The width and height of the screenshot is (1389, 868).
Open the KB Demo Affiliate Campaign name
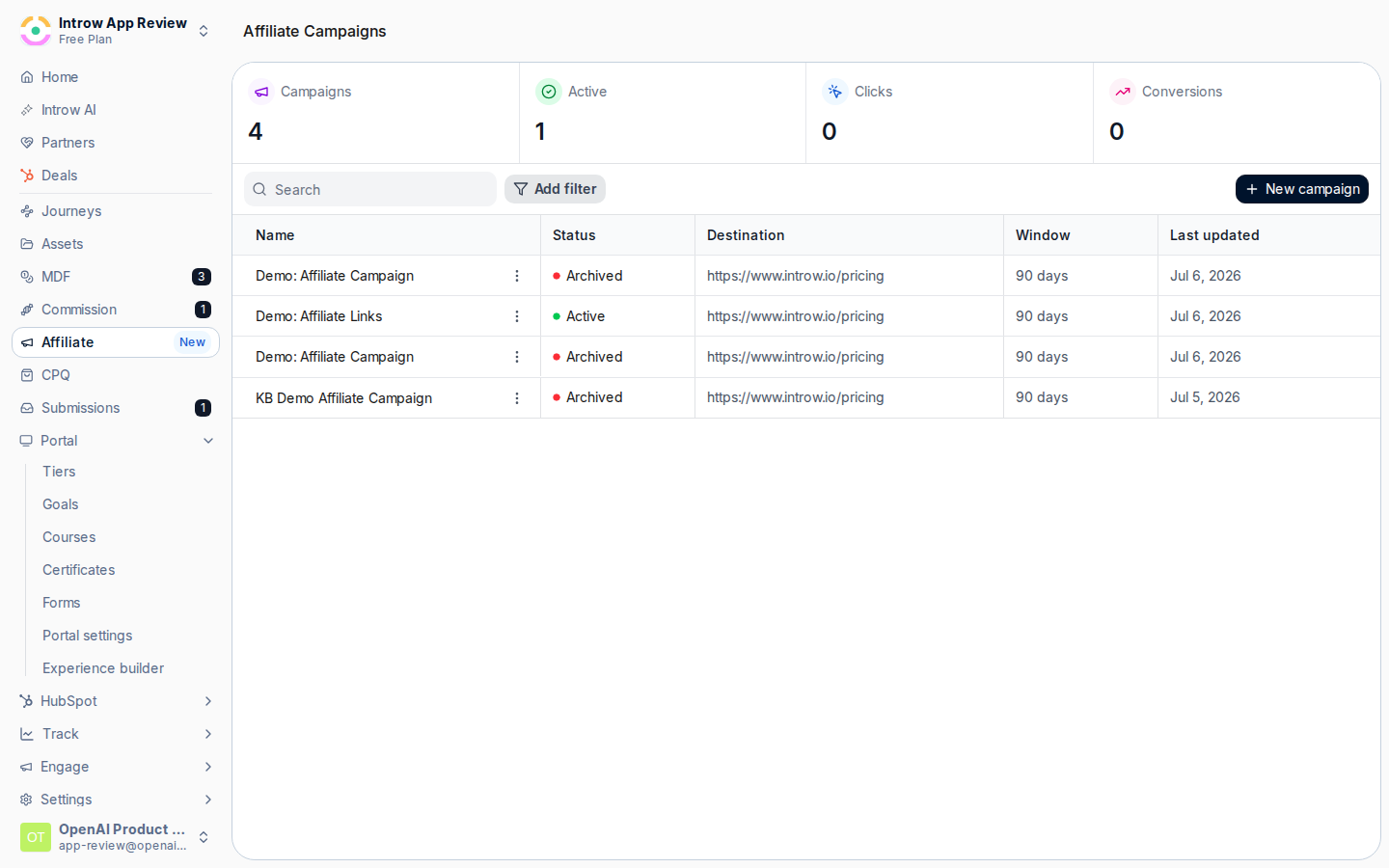click(x=344, y=398)
